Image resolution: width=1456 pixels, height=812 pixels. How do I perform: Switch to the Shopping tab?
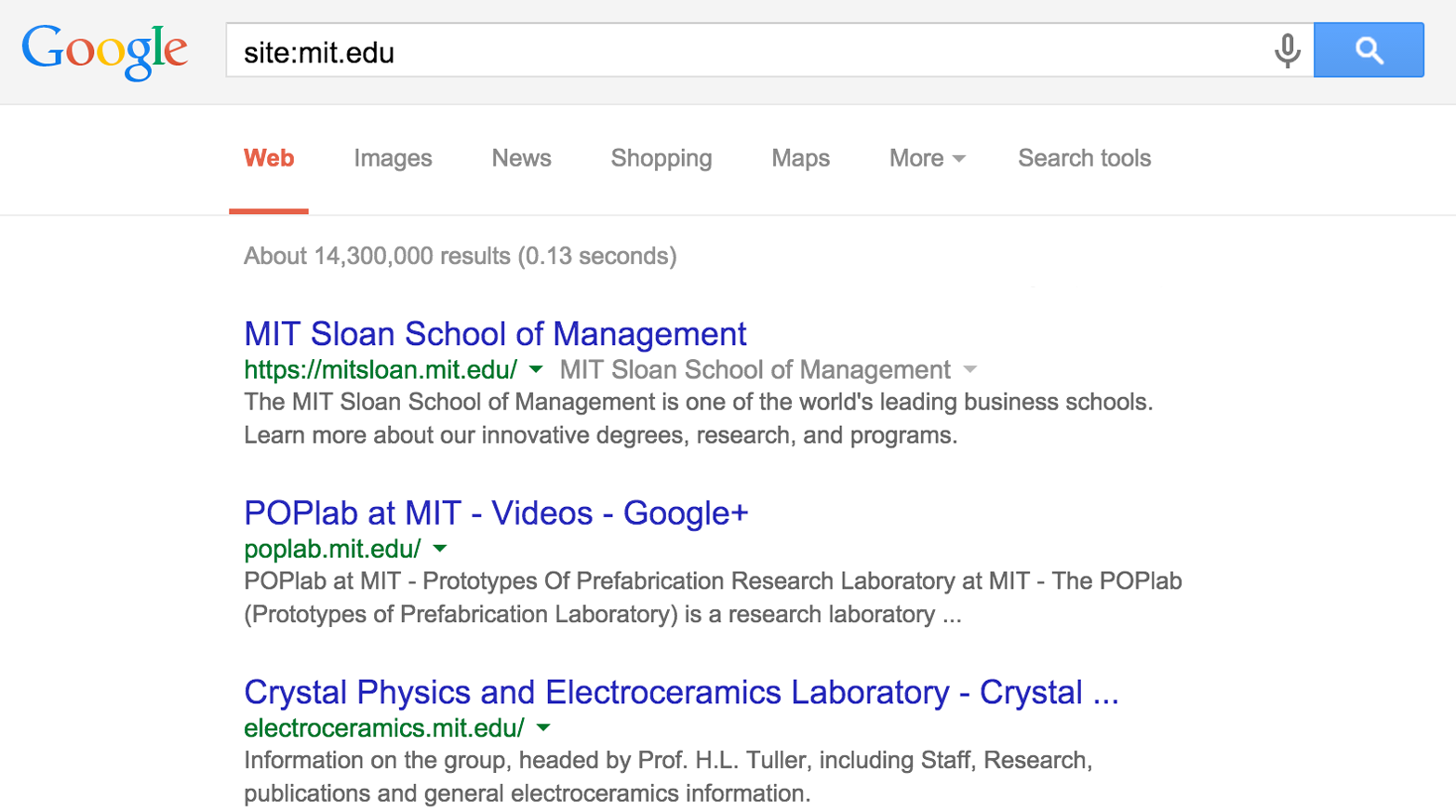pos(660,158)
